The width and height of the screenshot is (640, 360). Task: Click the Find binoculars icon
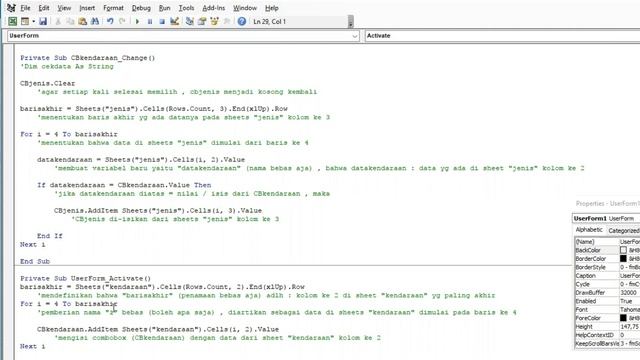[95, 21]
